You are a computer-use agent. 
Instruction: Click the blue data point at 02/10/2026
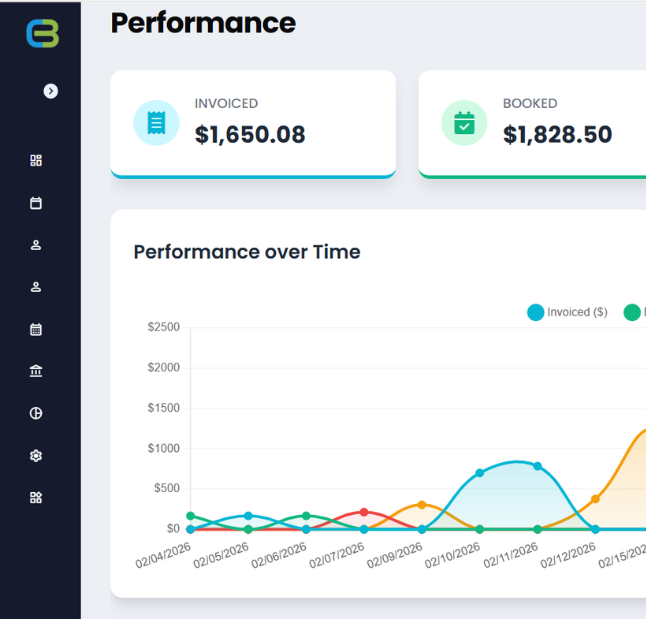point(480,472)
